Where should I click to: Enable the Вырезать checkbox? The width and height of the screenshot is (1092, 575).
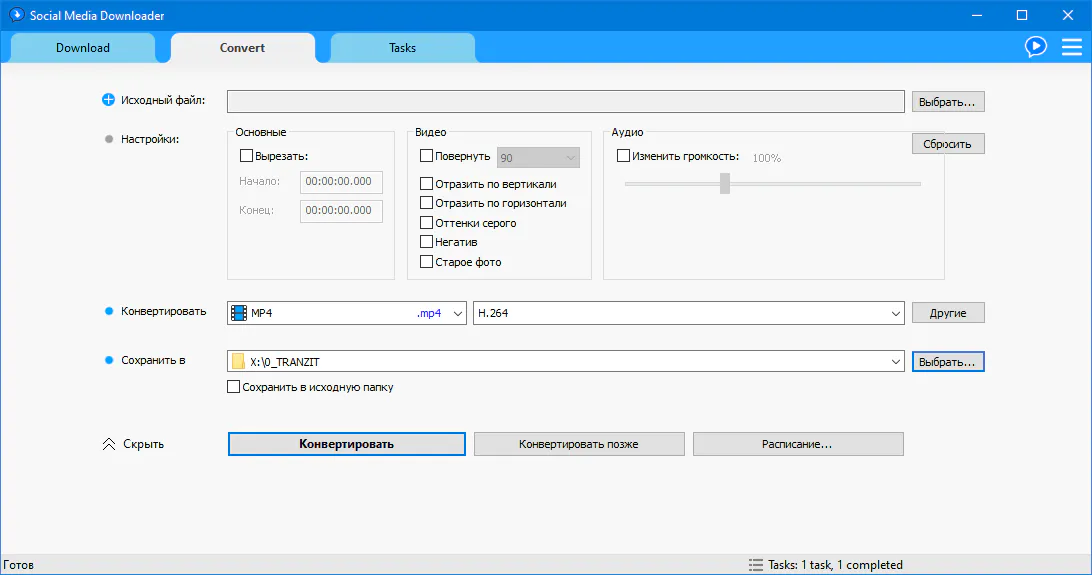tap(247, 156)
